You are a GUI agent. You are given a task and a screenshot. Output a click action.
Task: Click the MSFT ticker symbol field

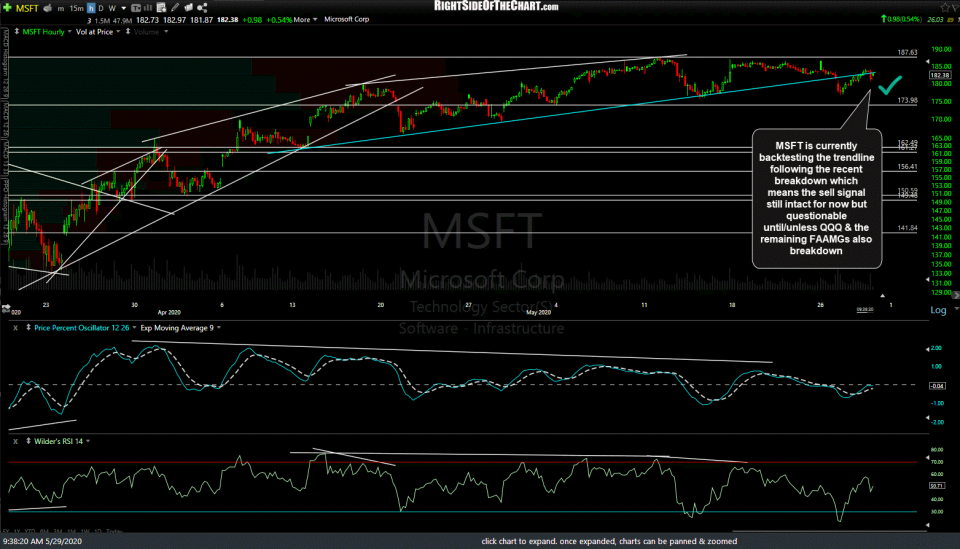coord(27,8)
